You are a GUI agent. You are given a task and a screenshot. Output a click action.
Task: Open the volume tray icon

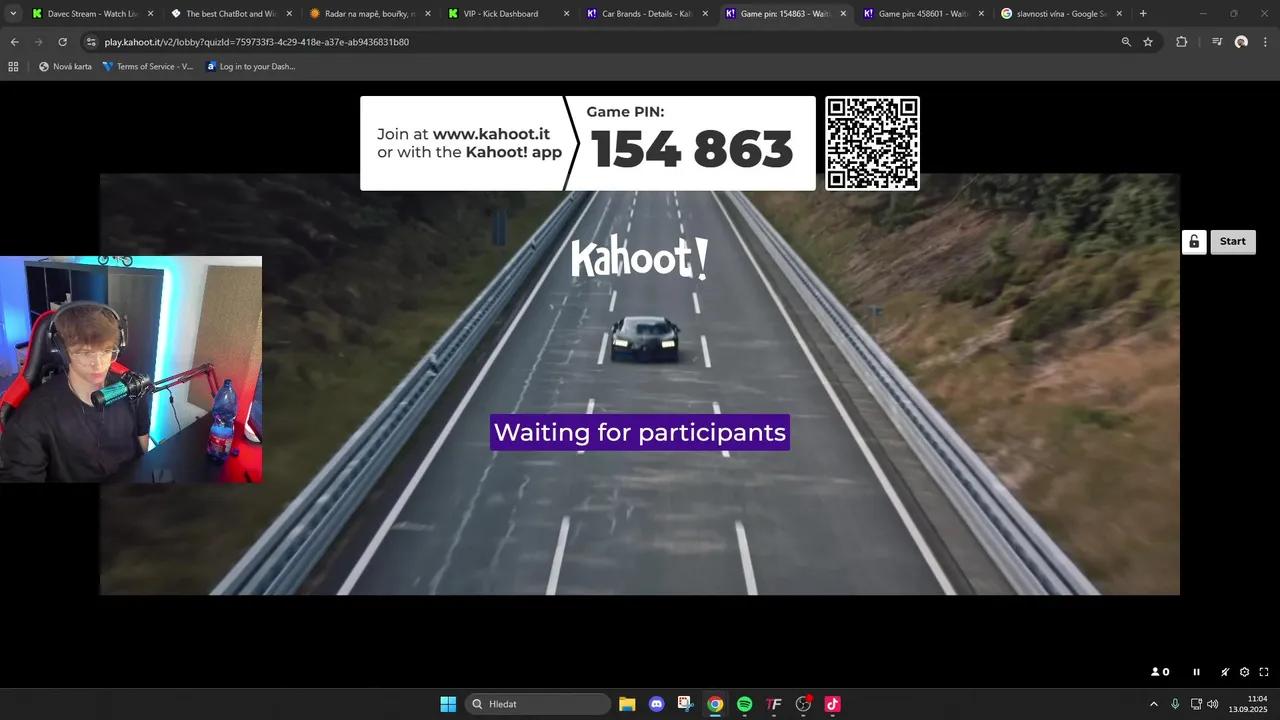click(1213, 704)
